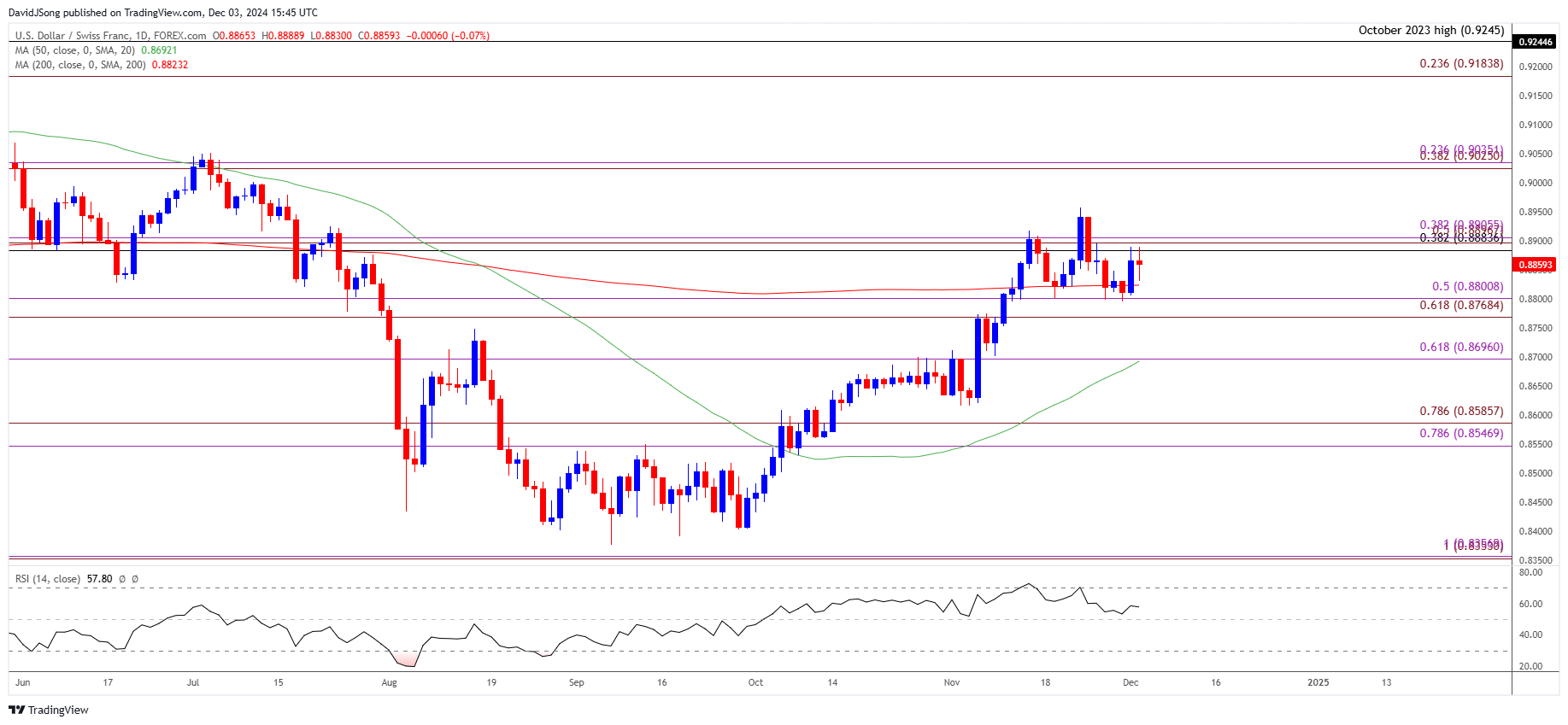Click the 80.00 RSI axis label

coord(1531,573)
